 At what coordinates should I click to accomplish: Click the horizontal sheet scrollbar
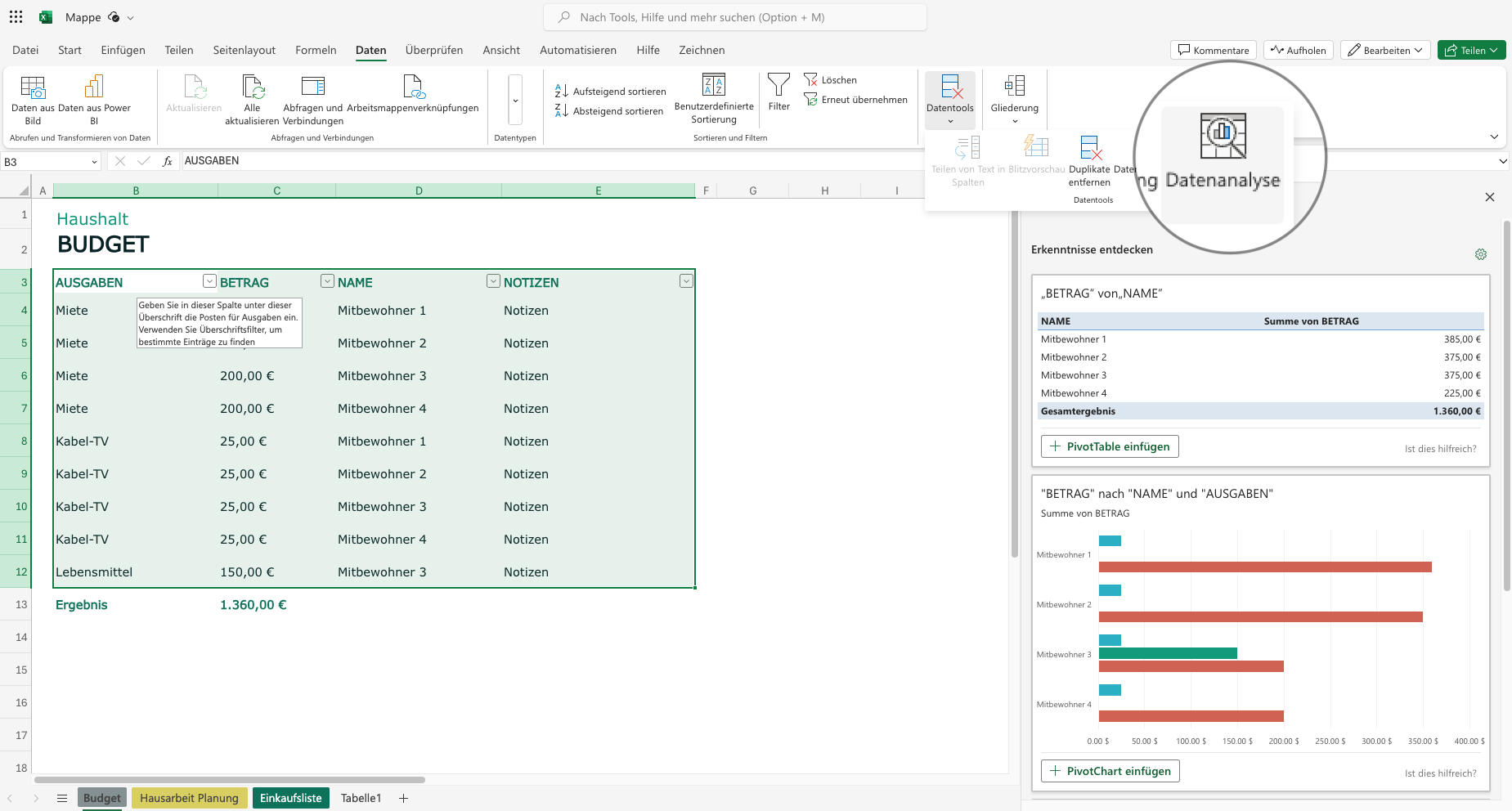(x=230, y=780)
